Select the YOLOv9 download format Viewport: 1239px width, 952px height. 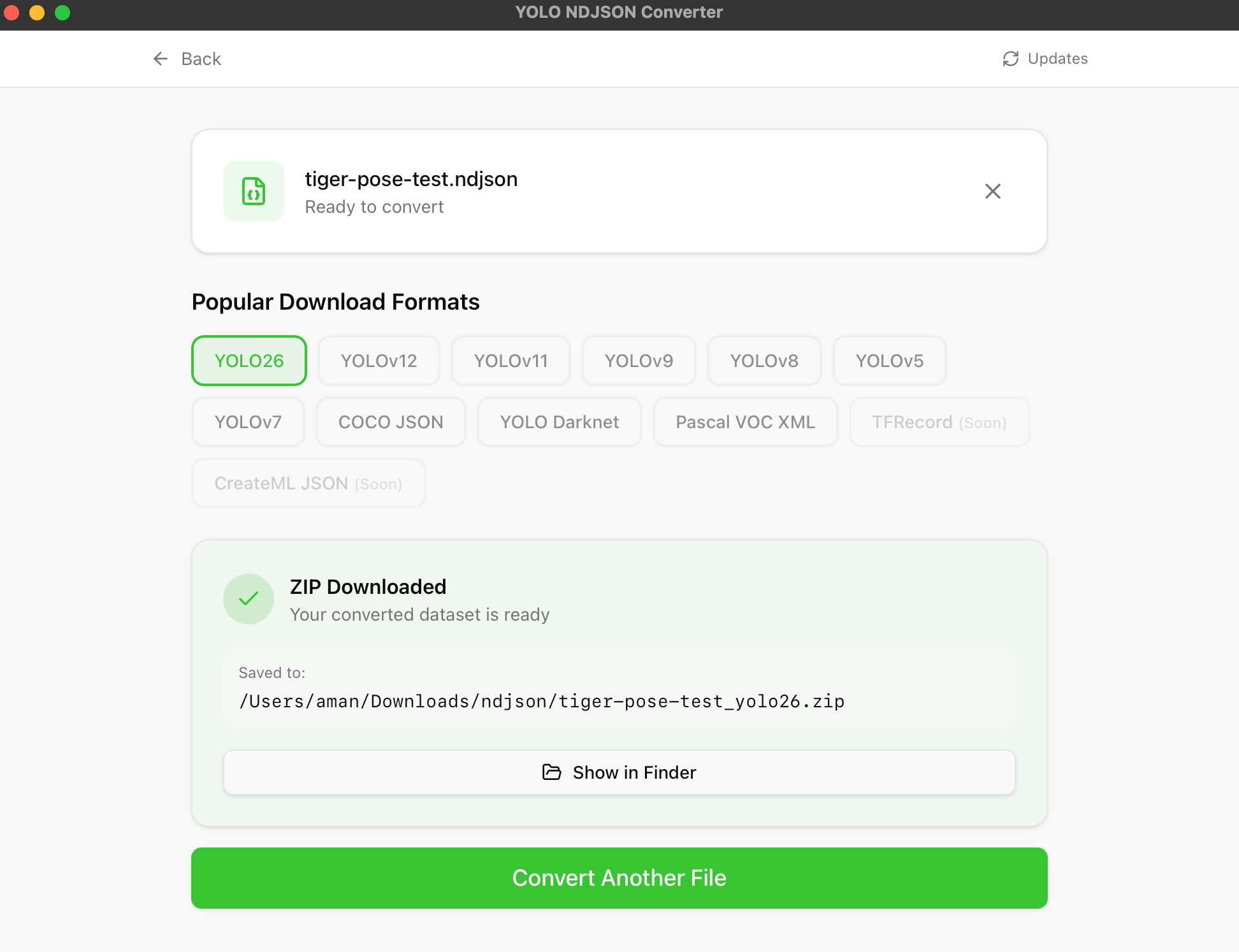[639, 361]
